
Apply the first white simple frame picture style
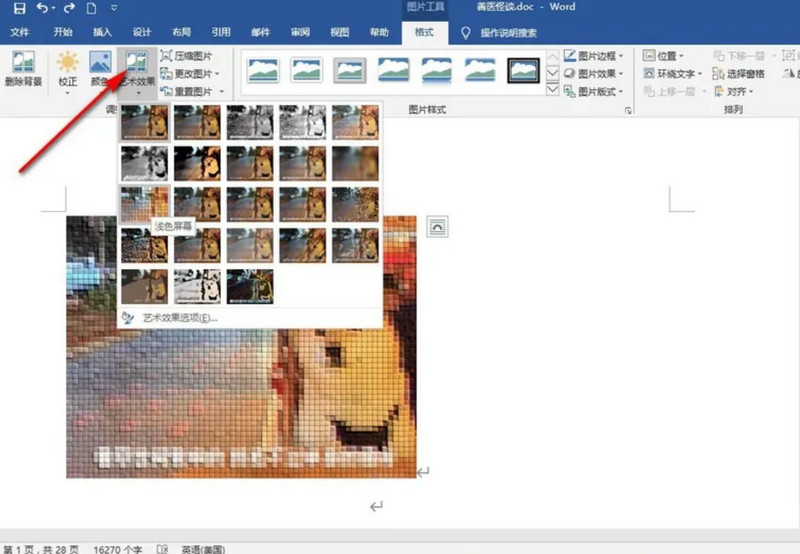pyautogui.click(x=263, y=70)
